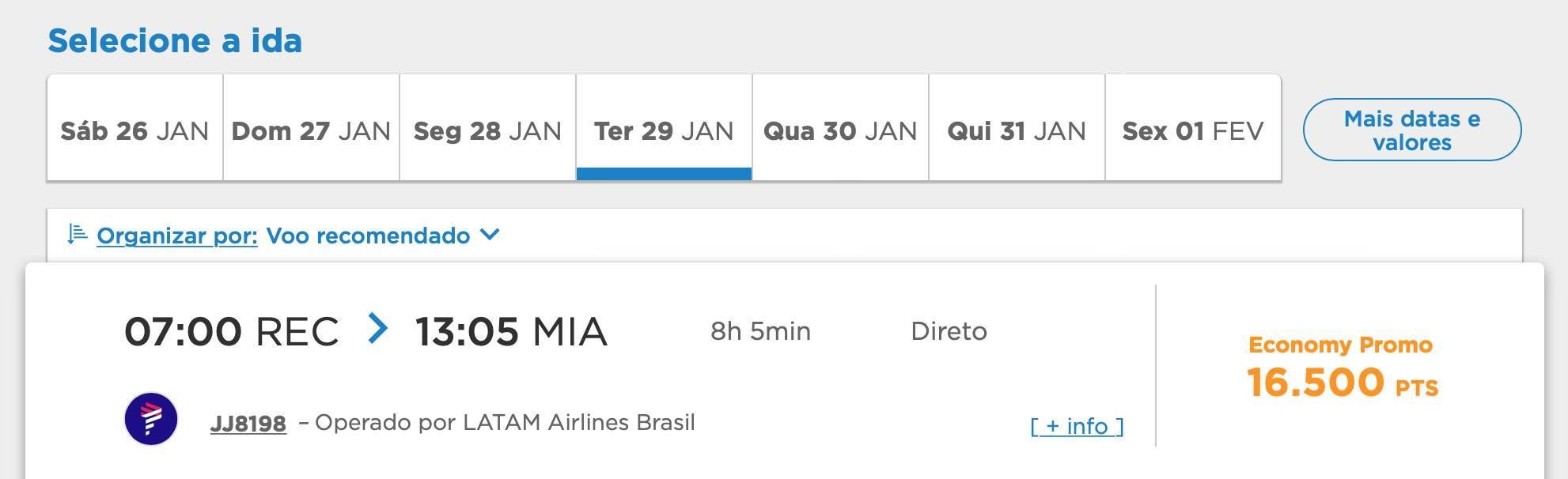This screenshot has height=479, width=1568.
Task: Open the JJ8198 flight number link
Action: (248, 424)
